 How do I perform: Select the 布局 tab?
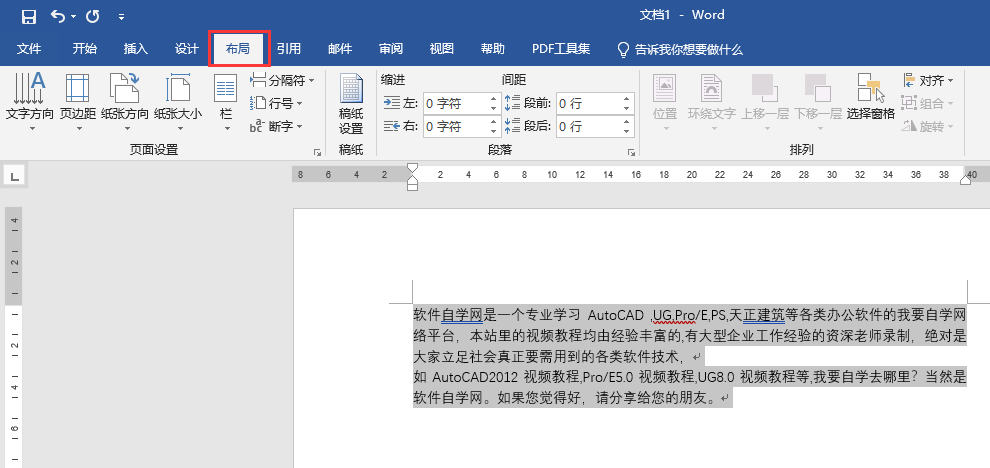pyautogui.click(x=239, y=49)
